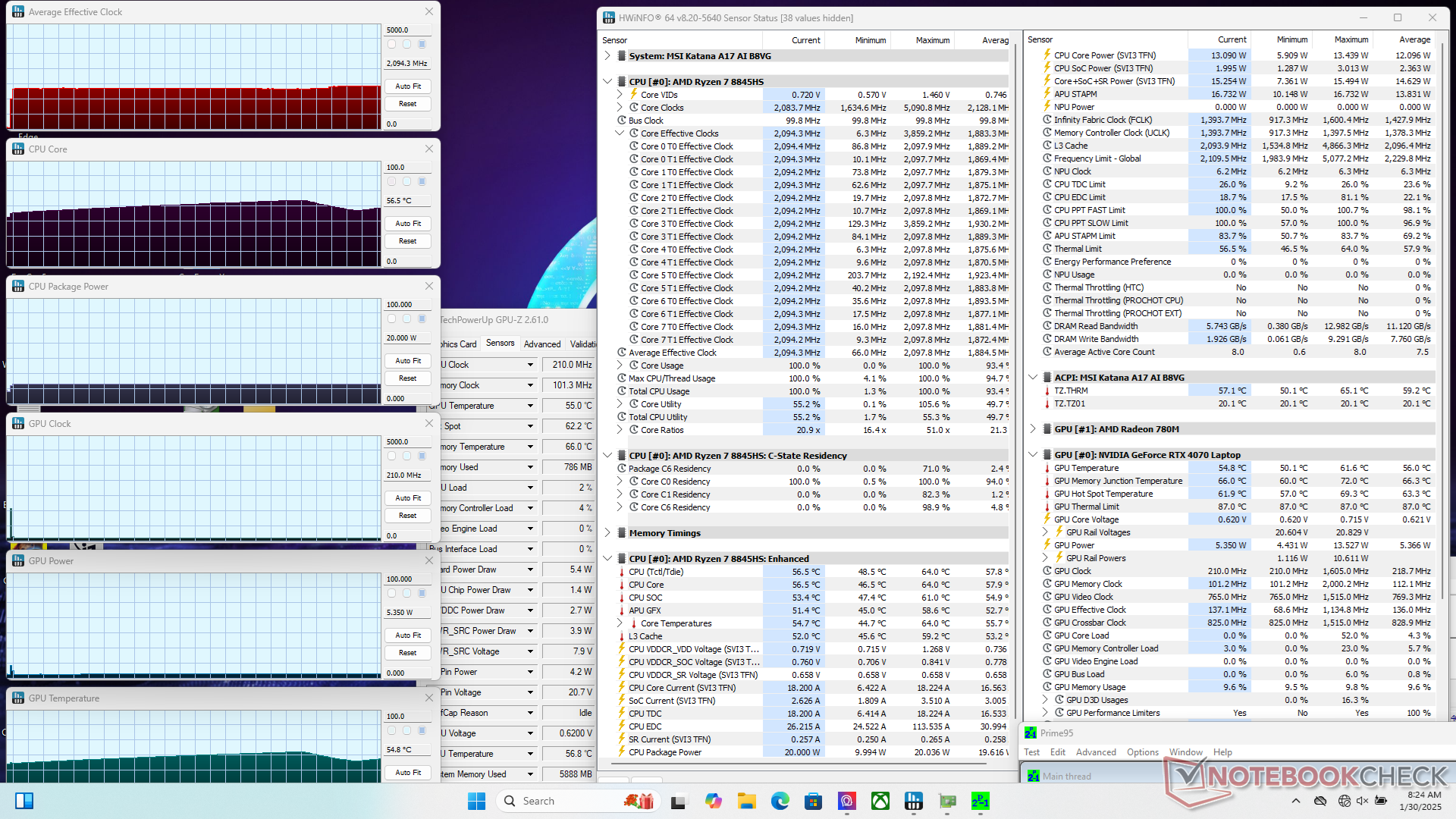Collapse the Core Effective Clocks group
Screen dimensions: 1456x819
tap(620, 133)
